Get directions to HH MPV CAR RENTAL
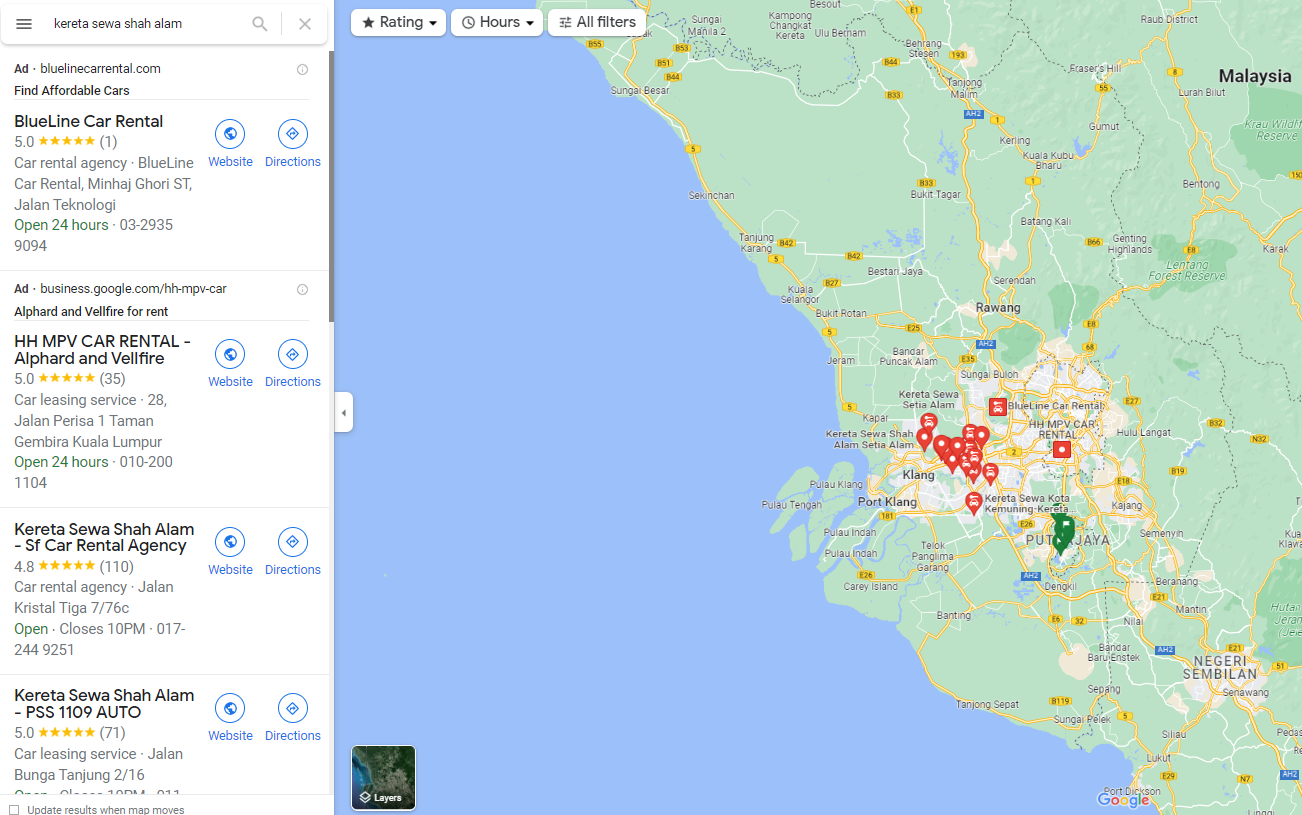This screenshot has width=1302, height=815. pos(292,354)
